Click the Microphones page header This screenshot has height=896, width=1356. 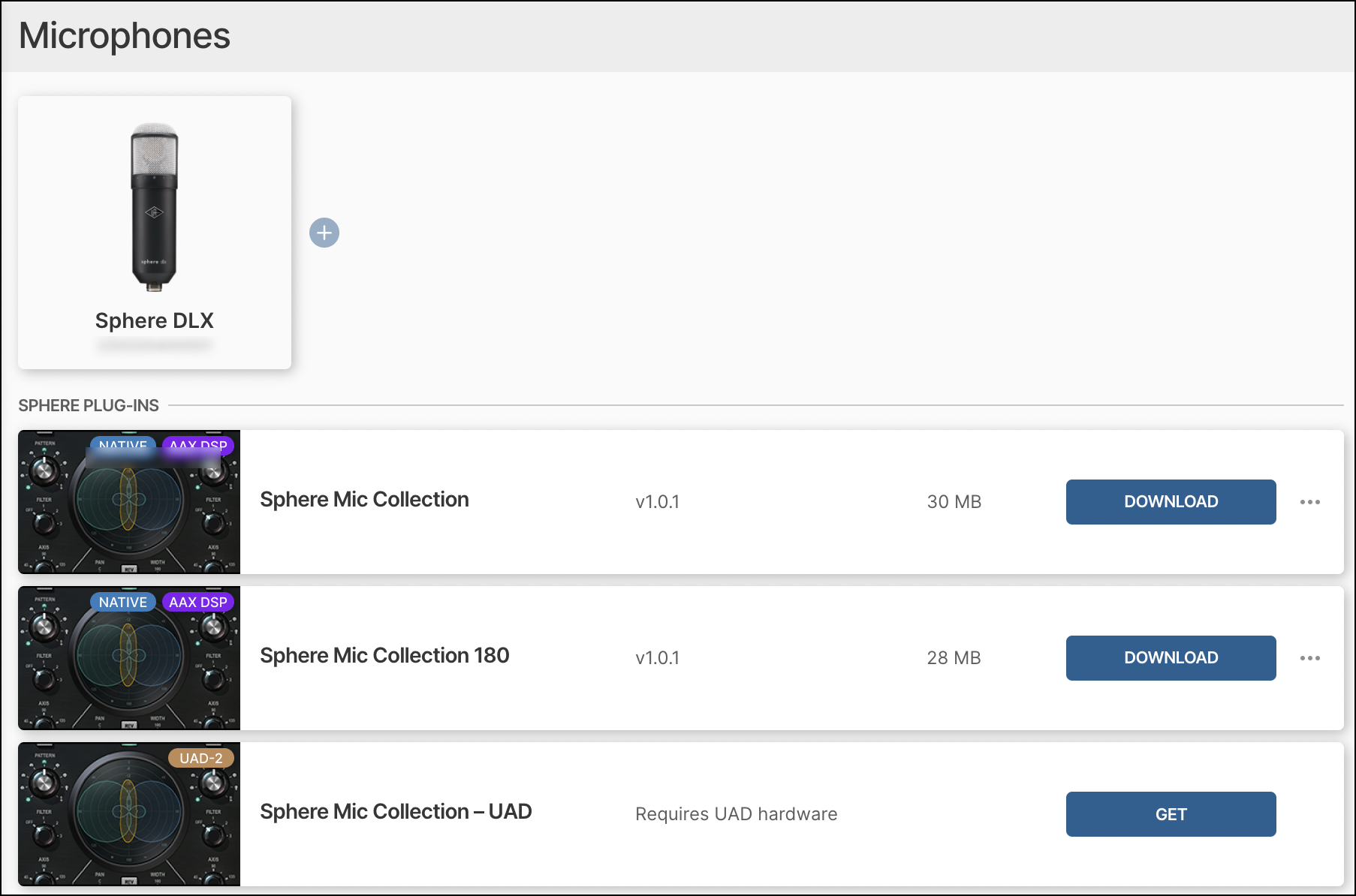tap(125, 35)
